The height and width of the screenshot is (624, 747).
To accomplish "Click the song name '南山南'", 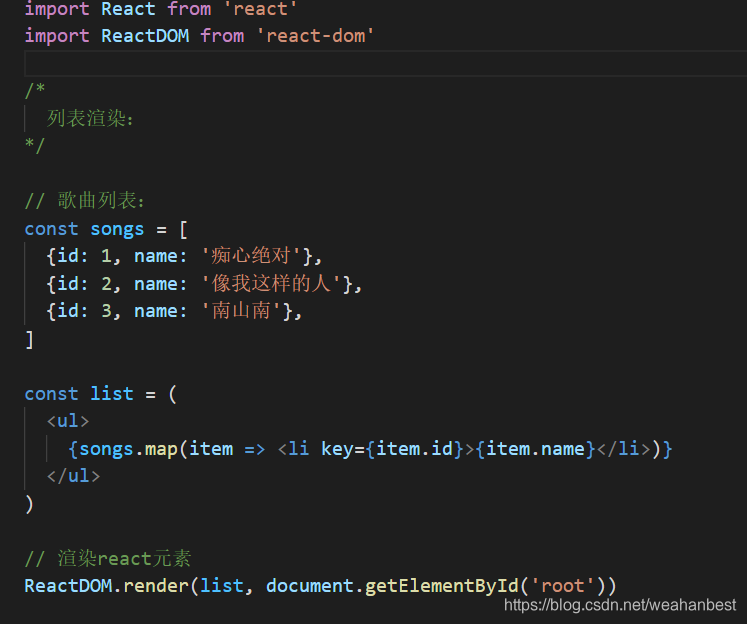I will coord(242,311).
